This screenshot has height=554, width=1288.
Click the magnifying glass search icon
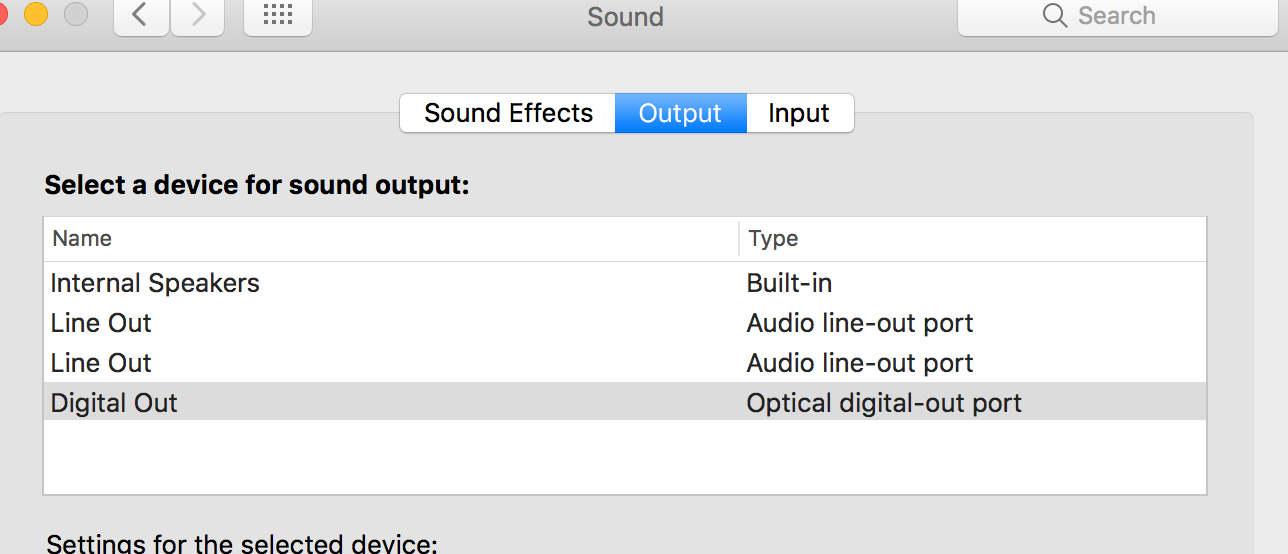pyautogui.click(x=1055, y=16)
